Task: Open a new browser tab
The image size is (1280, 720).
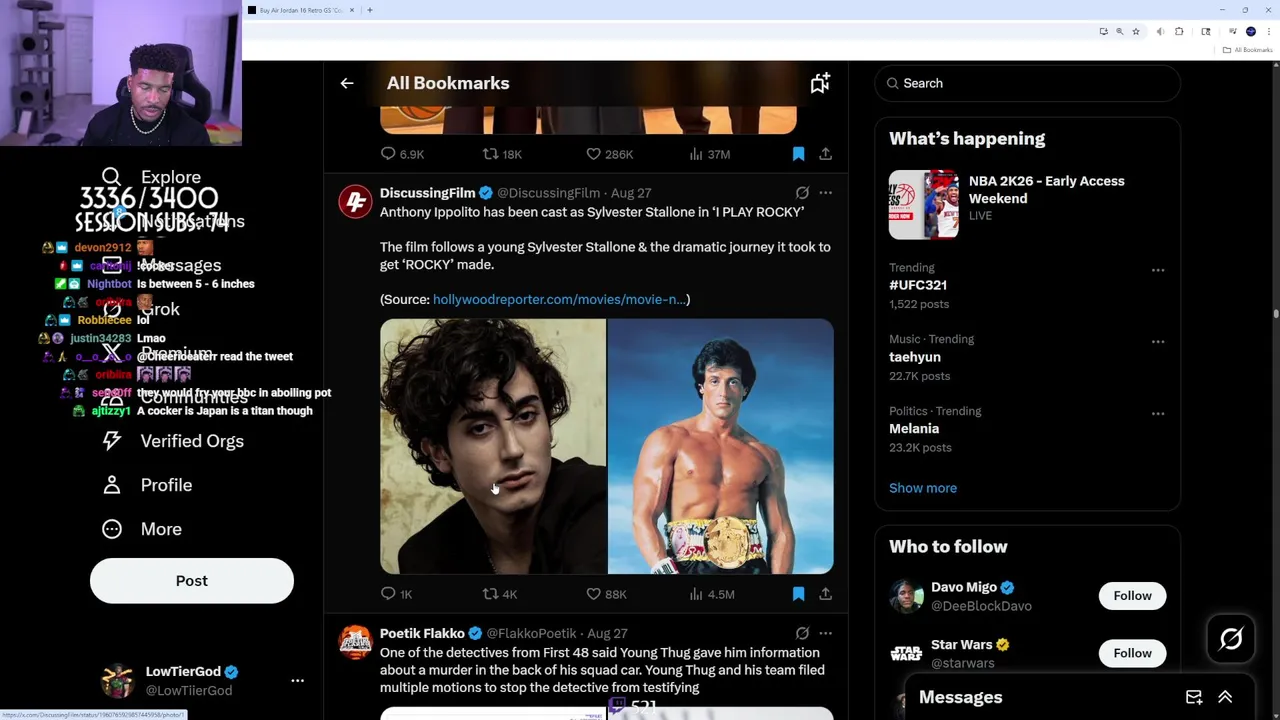Action: tap(370, 10)
